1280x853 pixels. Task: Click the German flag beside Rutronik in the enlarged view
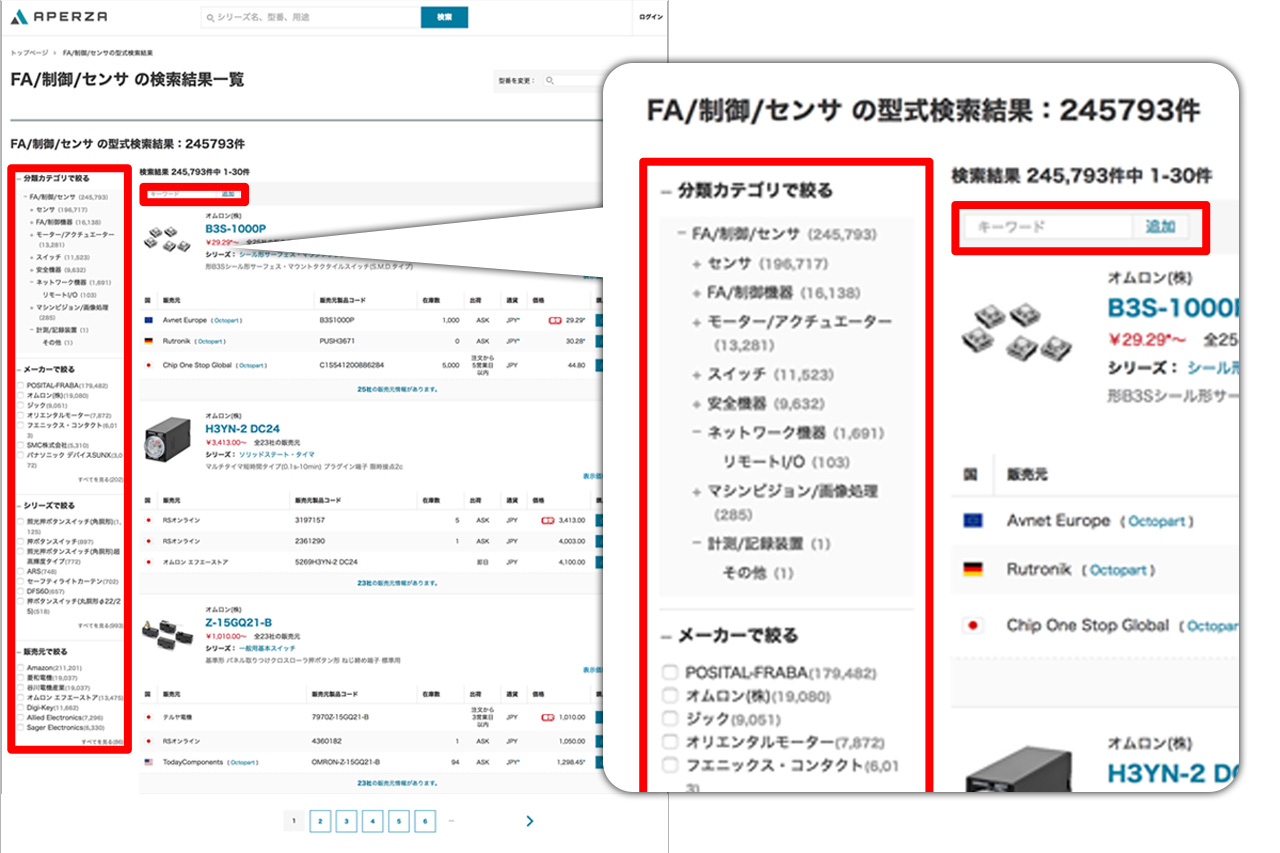[x=972, y=569]
